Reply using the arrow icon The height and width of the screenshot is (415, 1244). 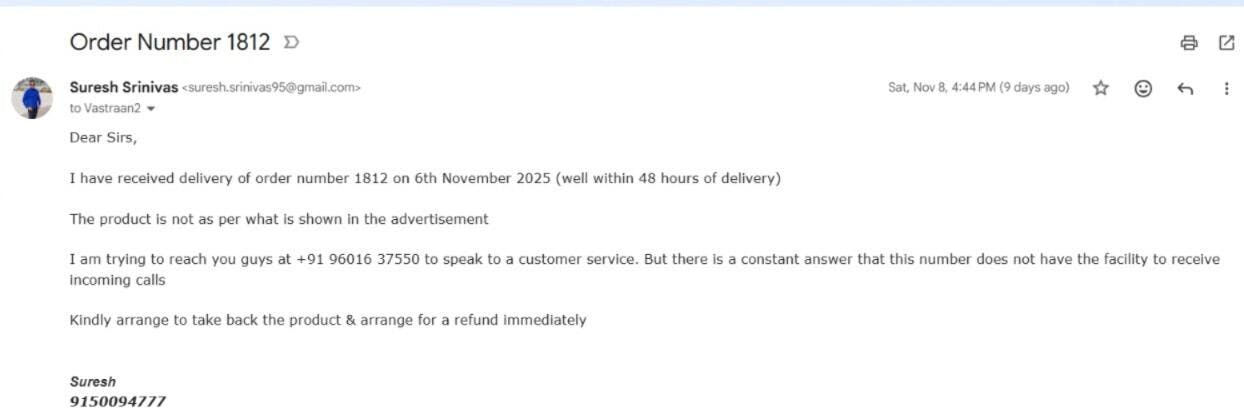pyautogui.click(x=1185, y=88)
